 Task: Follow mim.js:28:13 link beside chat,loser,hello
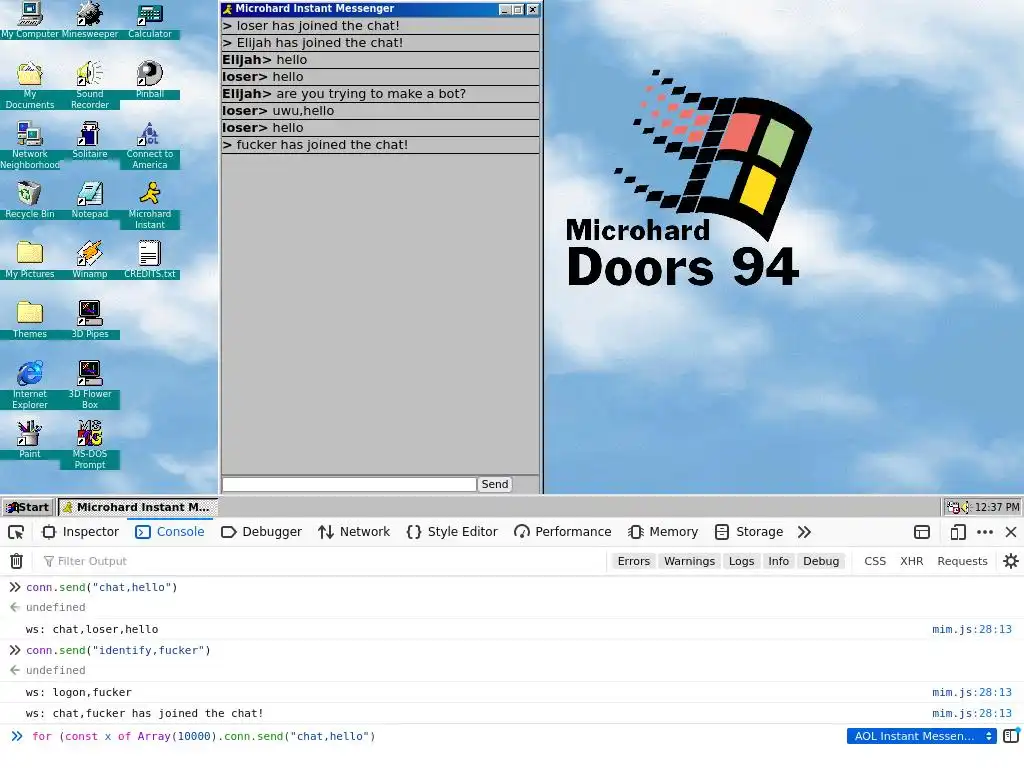click(971, 630)
